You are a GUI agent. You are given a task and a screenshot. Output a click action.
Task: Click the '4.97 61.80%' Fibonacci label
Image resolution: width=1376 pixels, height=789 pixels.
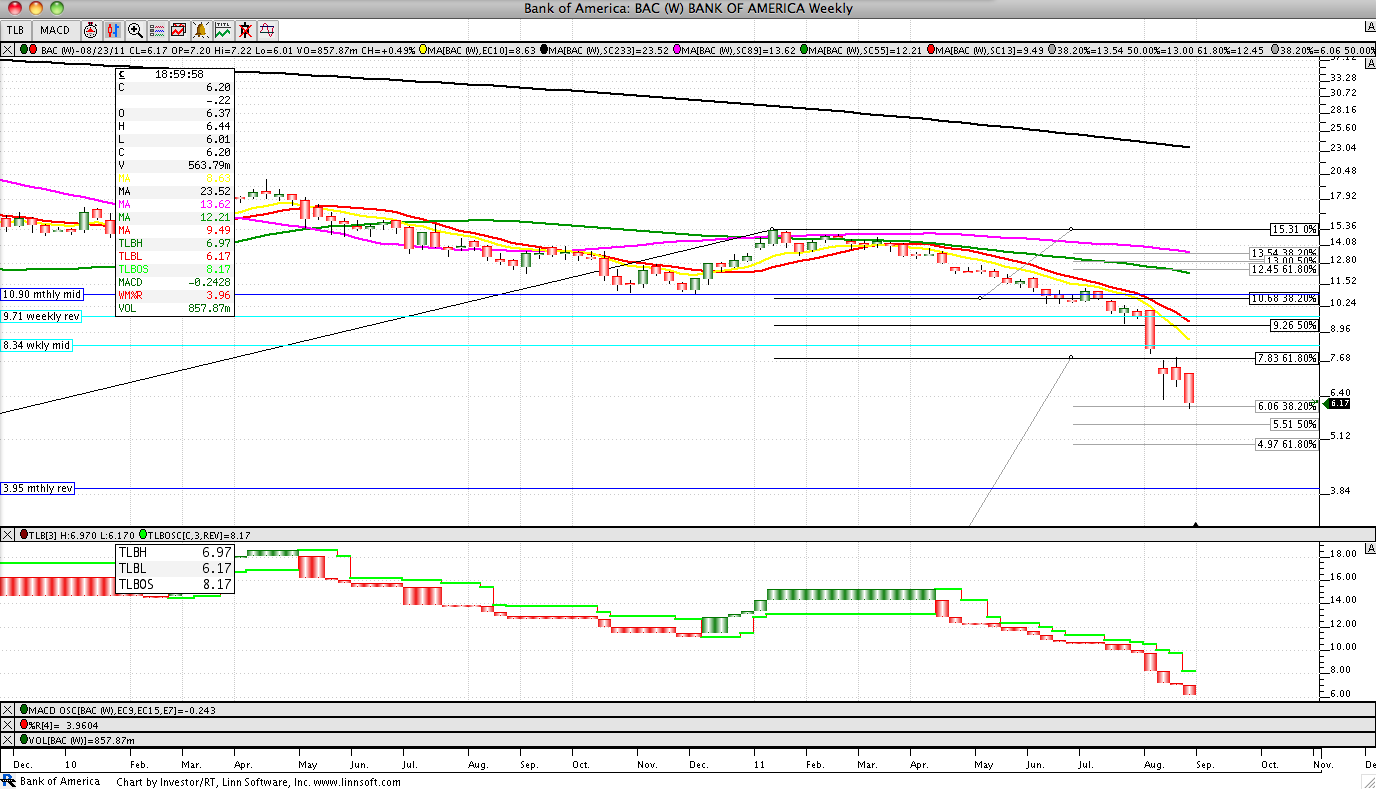1287,444
